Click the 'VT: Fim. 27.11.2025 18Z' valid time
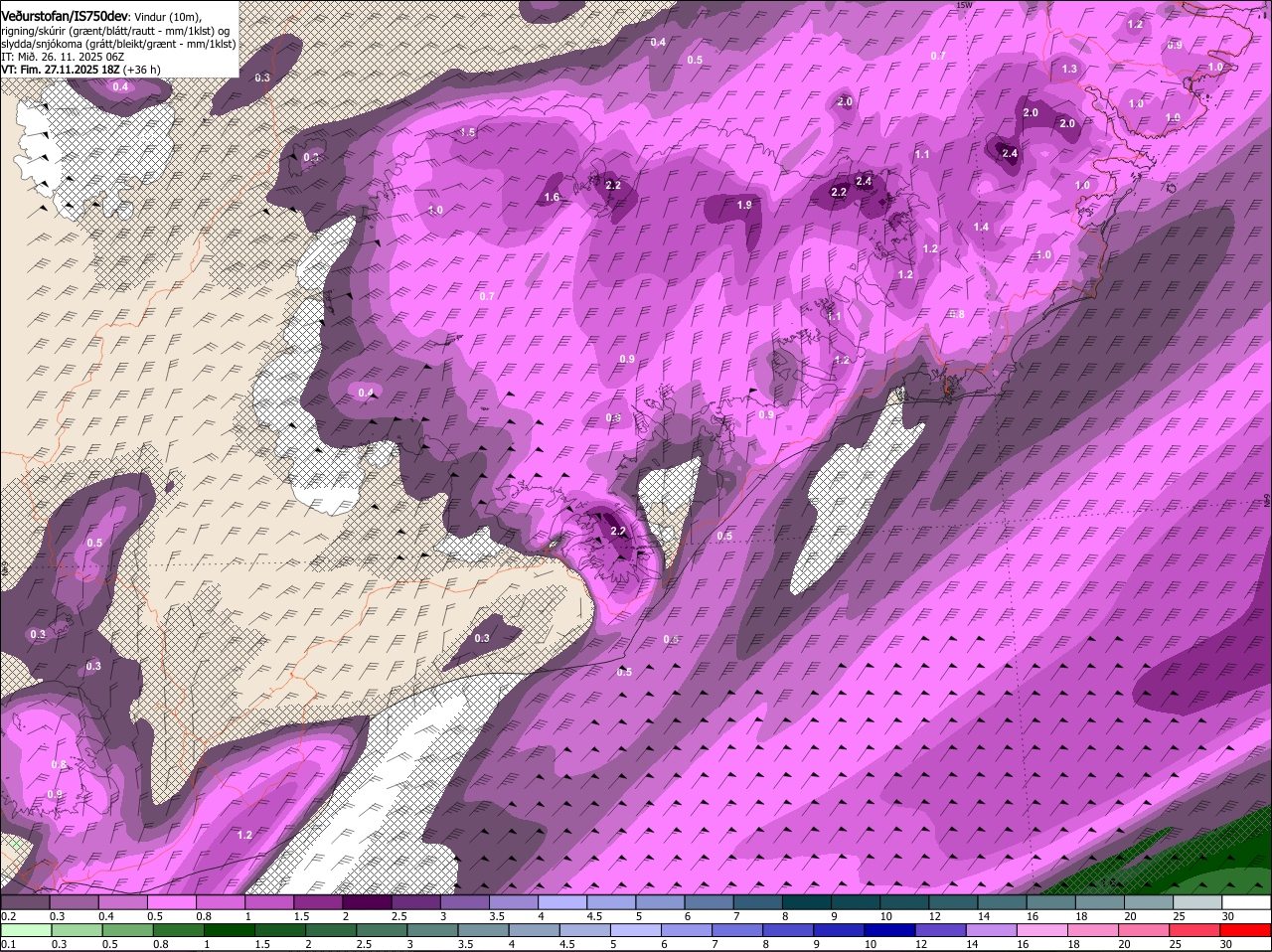1272x952 pixels. coord(61,70)
